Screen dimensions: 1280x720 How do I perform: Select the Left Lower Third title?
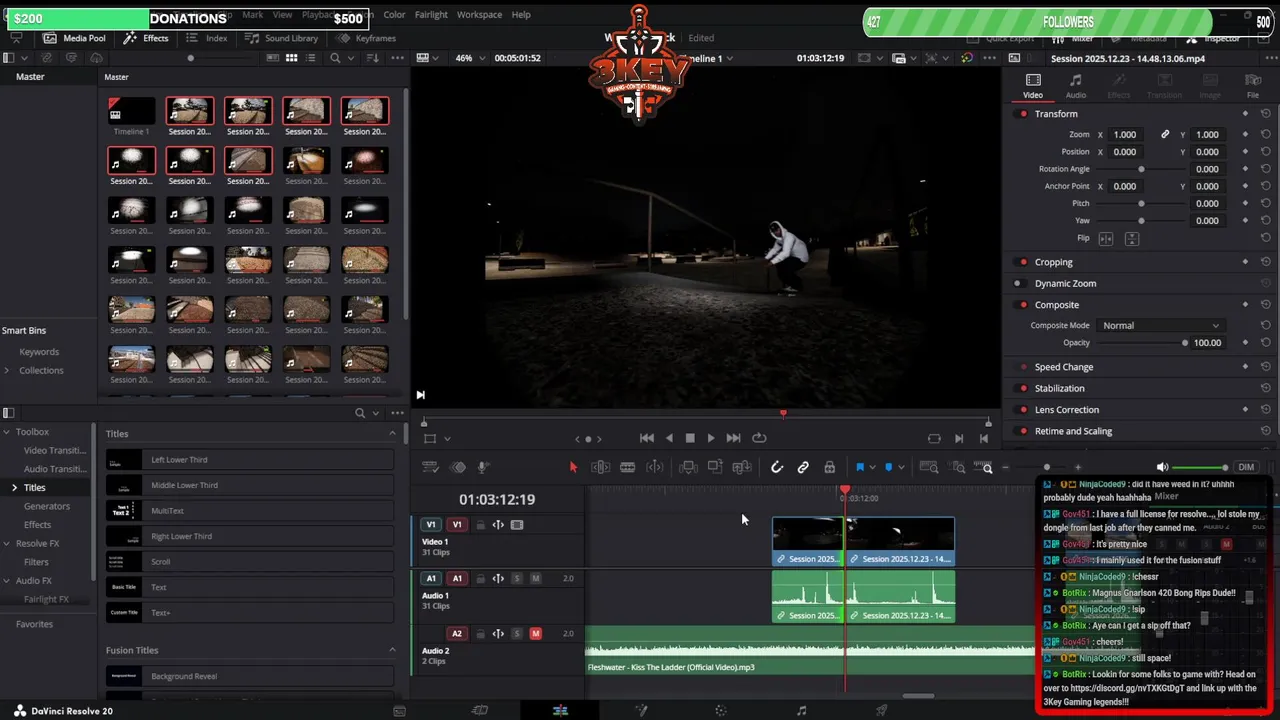250,460
